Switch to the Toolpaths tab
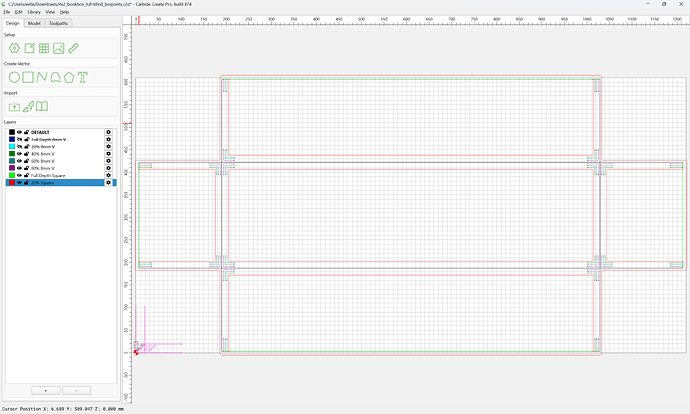 click(59, 23)
